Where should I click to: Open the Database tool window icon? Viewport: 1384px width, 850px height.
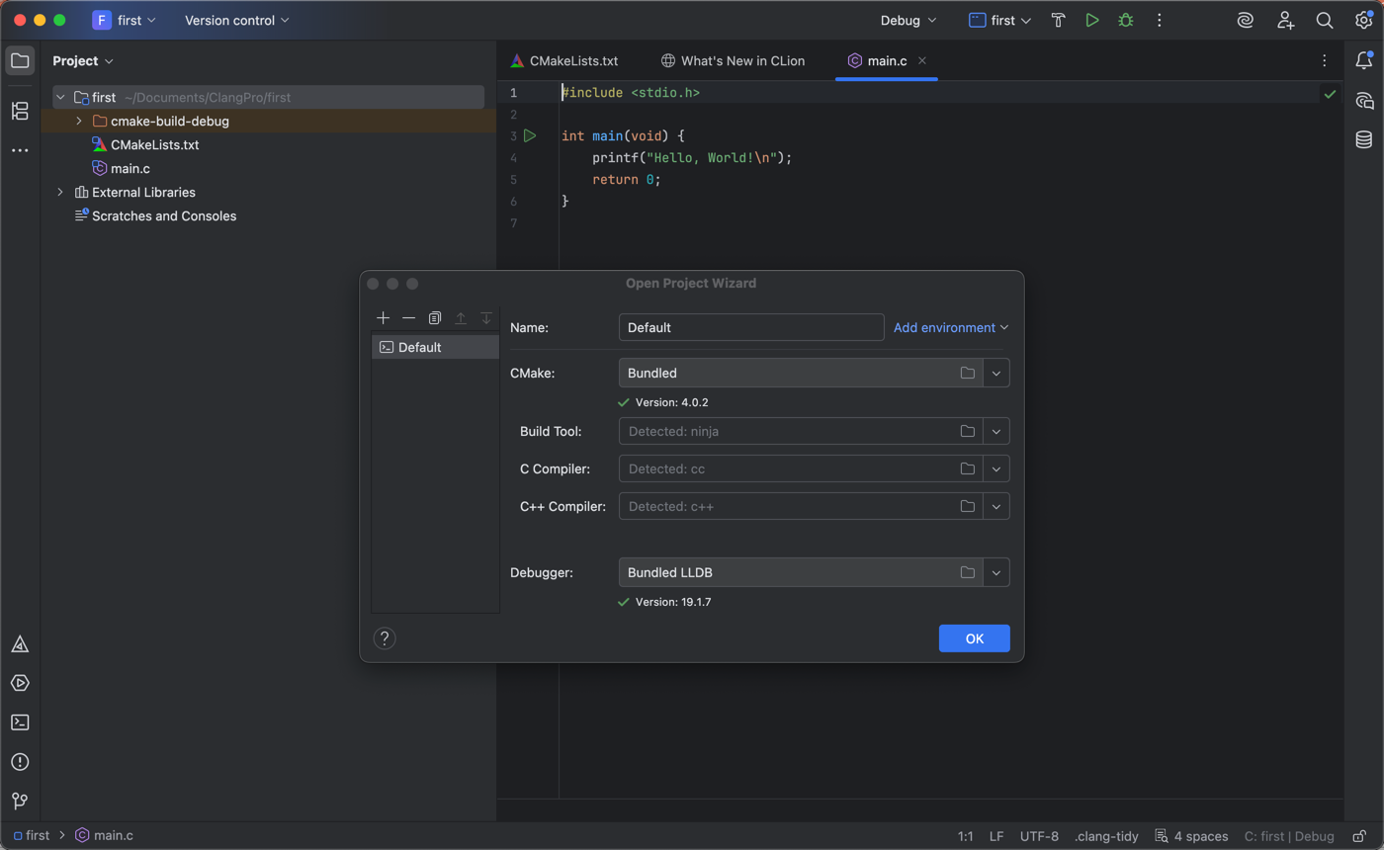1364,140
